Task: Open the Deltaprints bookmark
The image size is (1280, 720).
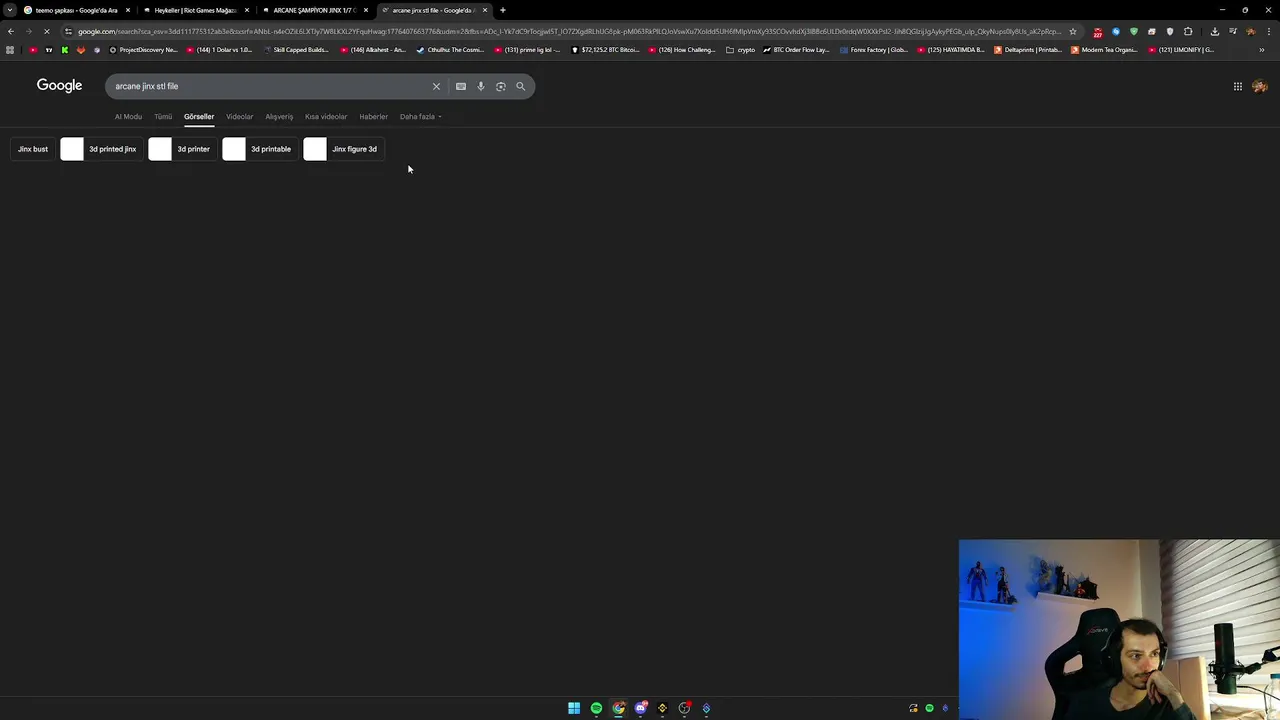Action: [1028, 50]
